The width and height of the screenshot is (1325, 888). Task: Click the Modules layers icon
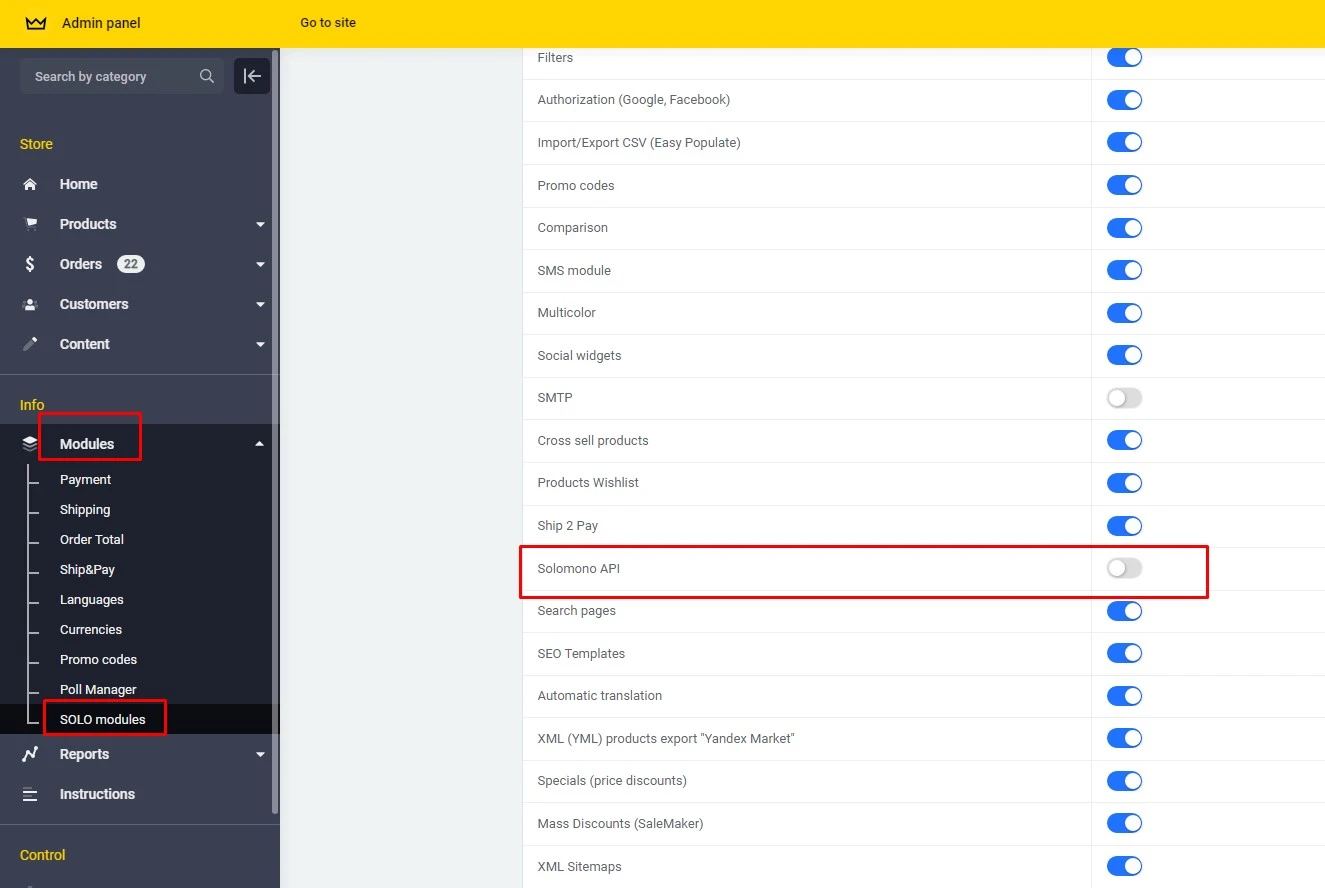pyautogui.click(x=29, y=443)
